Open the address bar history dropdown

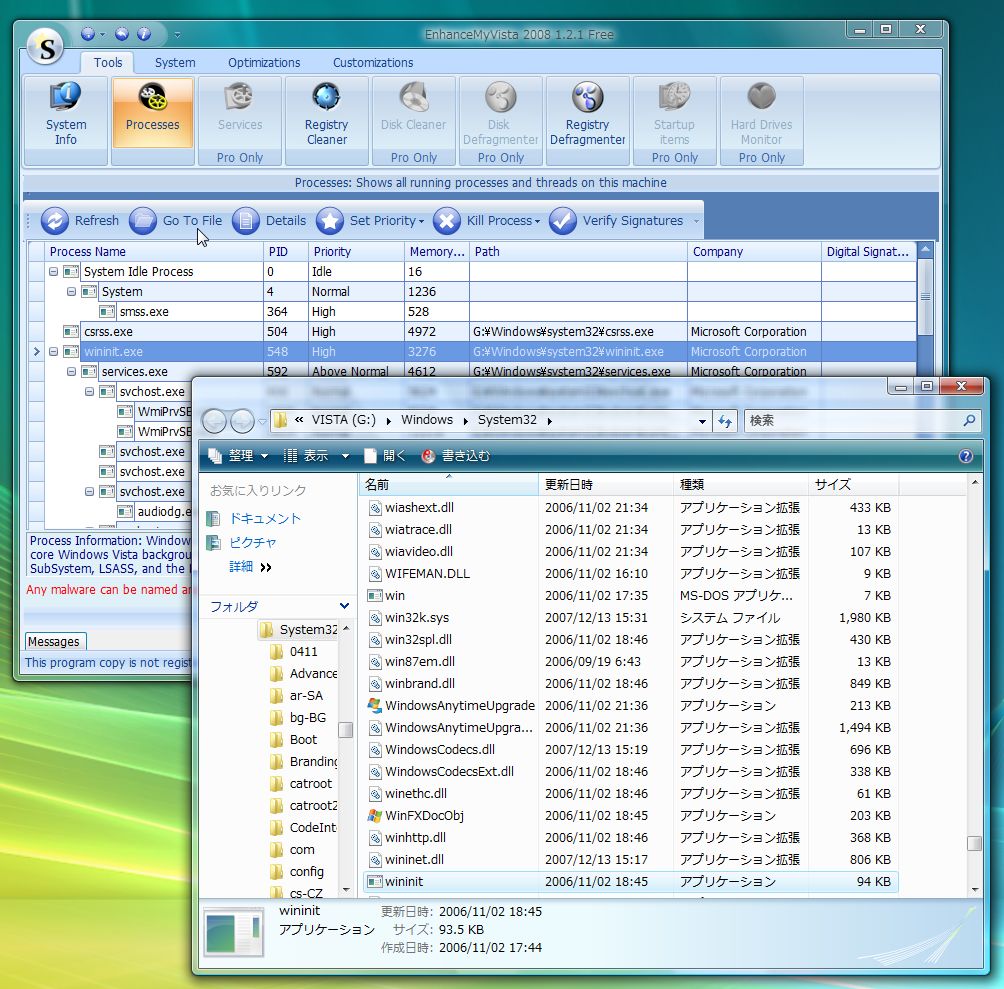click(x=702, y=421)
